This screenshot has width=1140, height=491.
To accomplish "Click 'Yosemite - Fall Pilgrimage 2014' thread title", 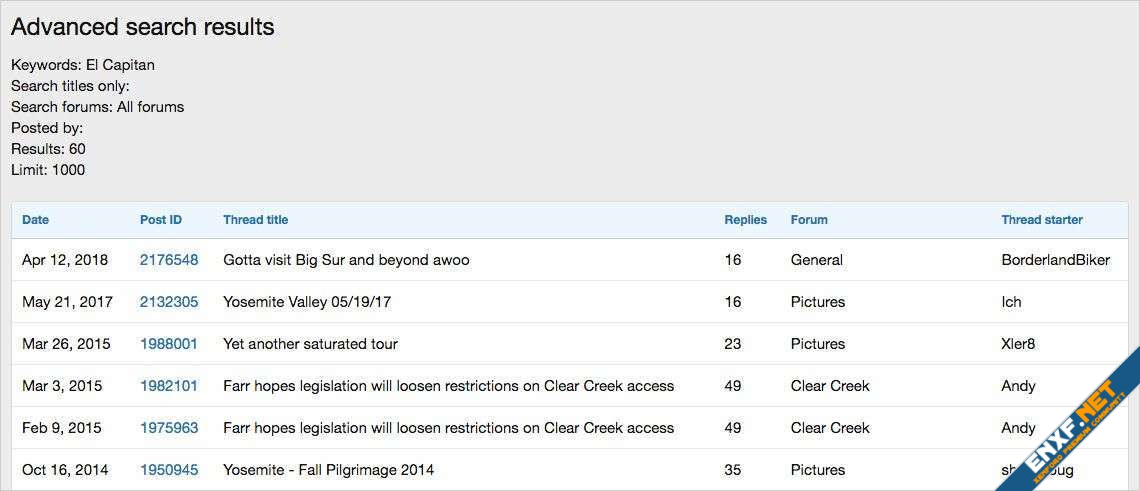I will (328, 470).
